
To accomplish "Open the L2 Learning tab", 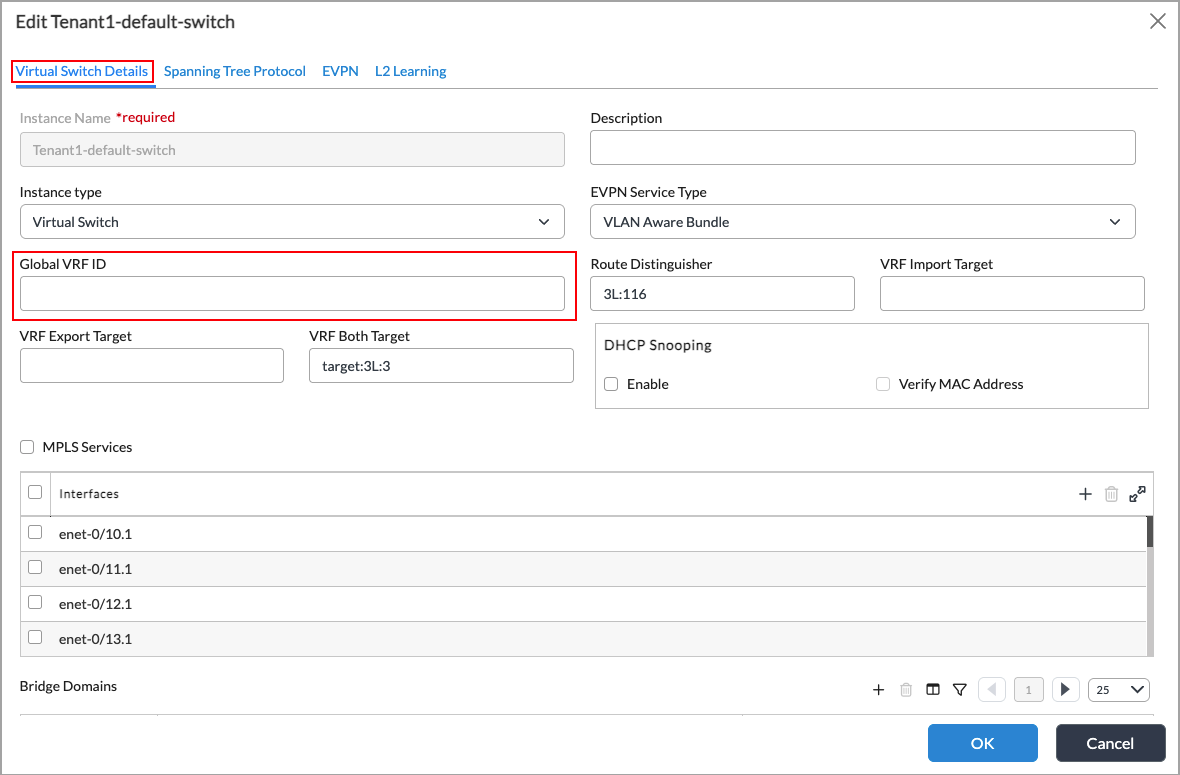I will (x=410, y=71).
